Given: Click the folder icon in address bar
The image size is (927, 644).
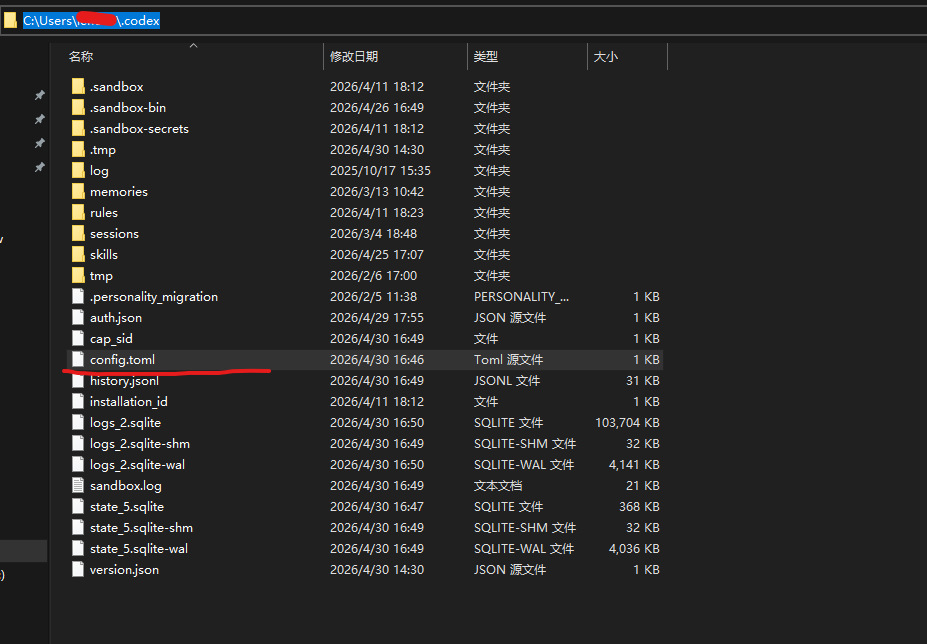Looking at the screenshot, I should pos(10,21).
